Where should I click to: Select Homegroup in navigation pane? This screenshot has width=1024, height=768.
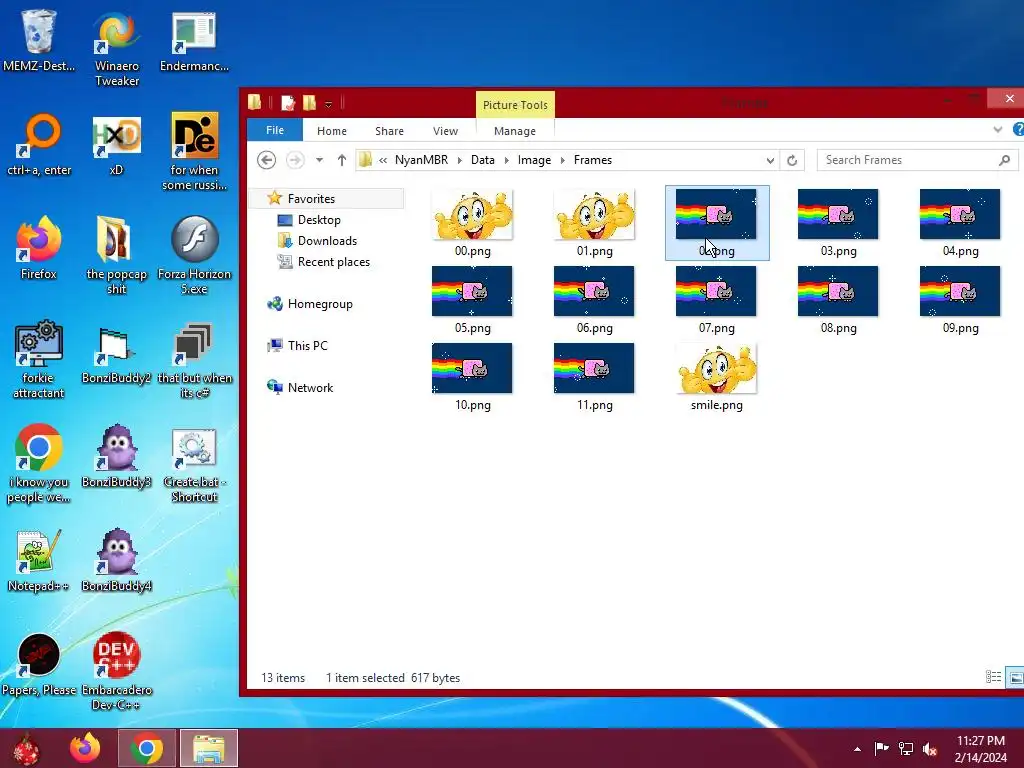(x=320, y=304)
